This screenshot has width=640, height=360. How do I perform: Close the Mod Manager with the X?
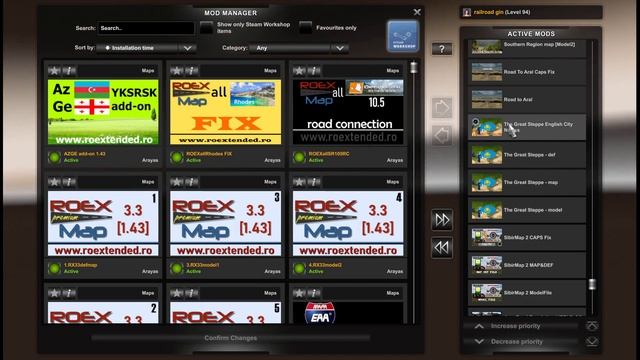tap(417, 12)
